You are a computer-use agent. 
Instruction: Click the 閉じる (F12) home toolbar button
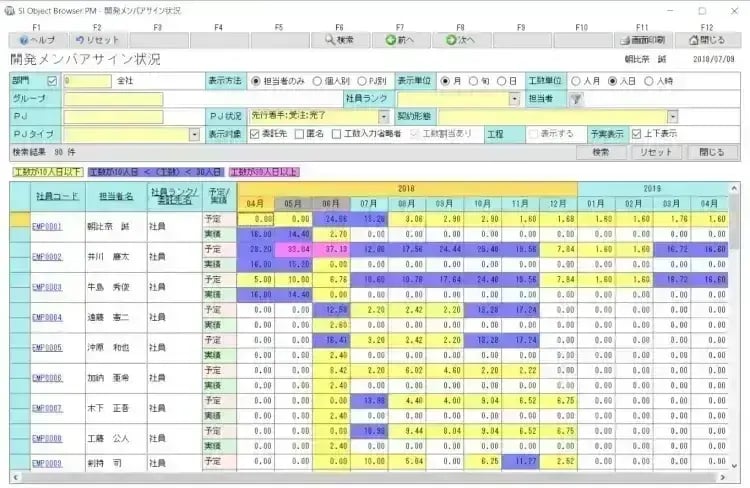(707, 40)
